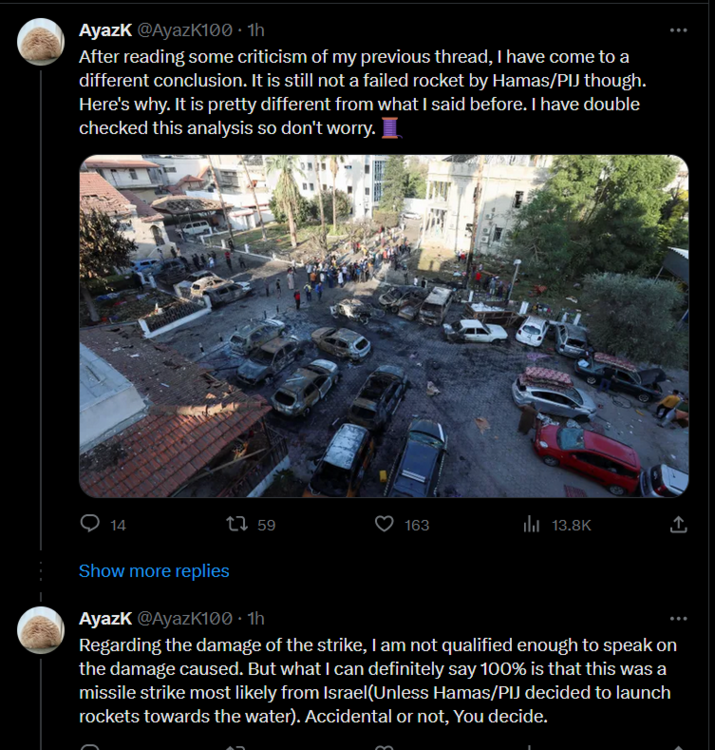
Task: Click the share icon on first tweet
Action: point(678,524)
